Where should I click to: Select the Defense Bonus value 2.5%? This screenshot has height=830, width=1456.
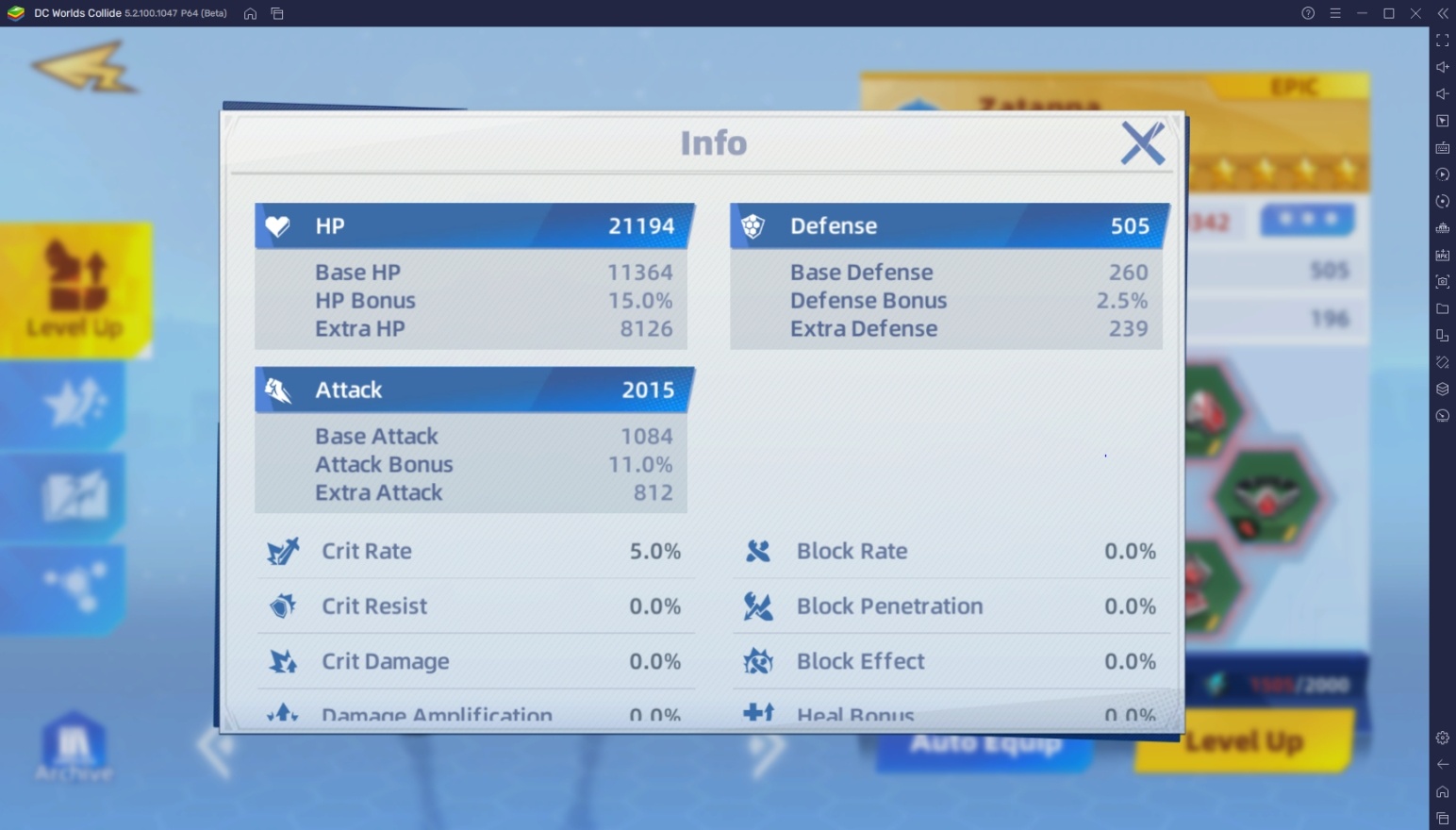coord(1122,301)
